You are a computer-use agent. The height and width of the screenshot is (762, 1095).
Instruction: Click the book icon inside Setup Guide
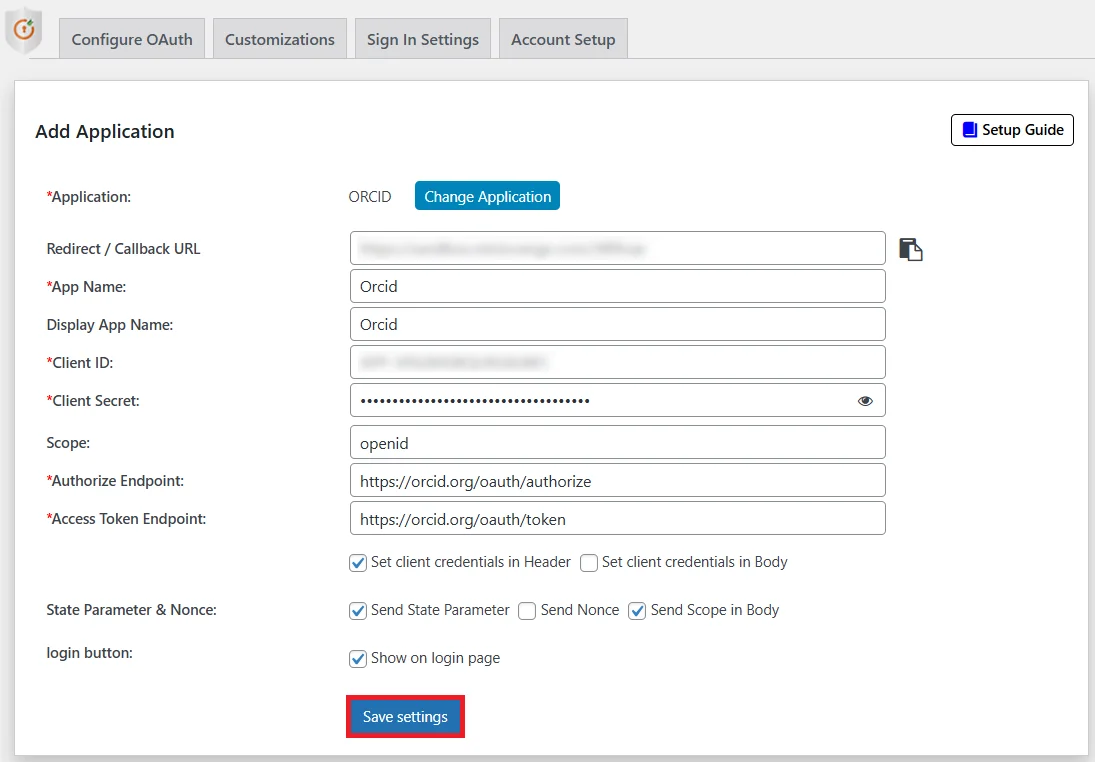[968, 129]
